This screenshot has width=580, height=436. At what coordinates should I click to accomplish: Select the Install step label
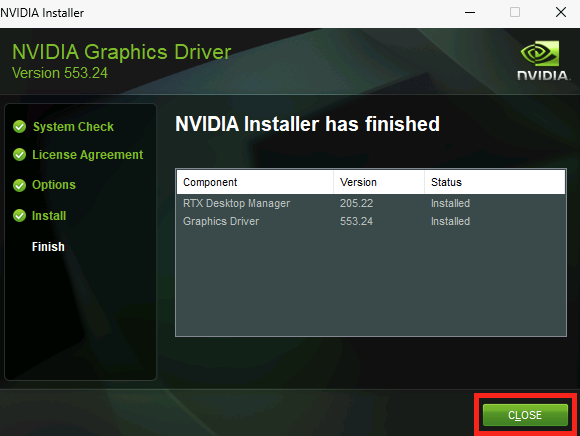[x=49, y=216]
